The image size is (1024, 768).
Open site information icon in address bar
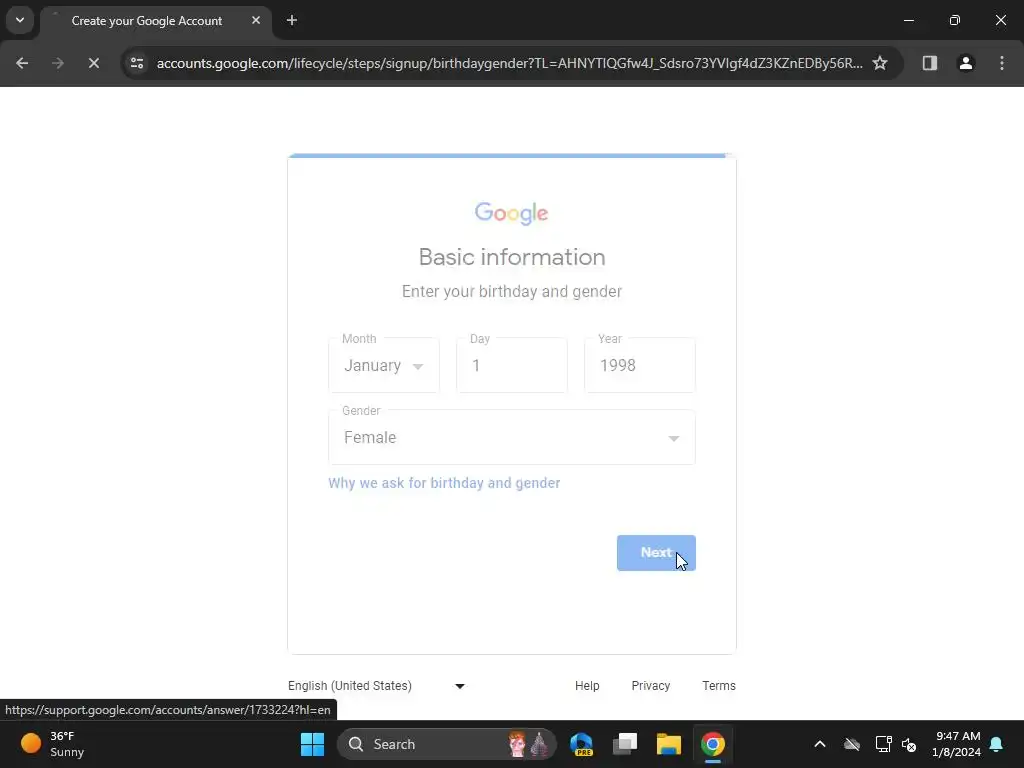[137, 63]
